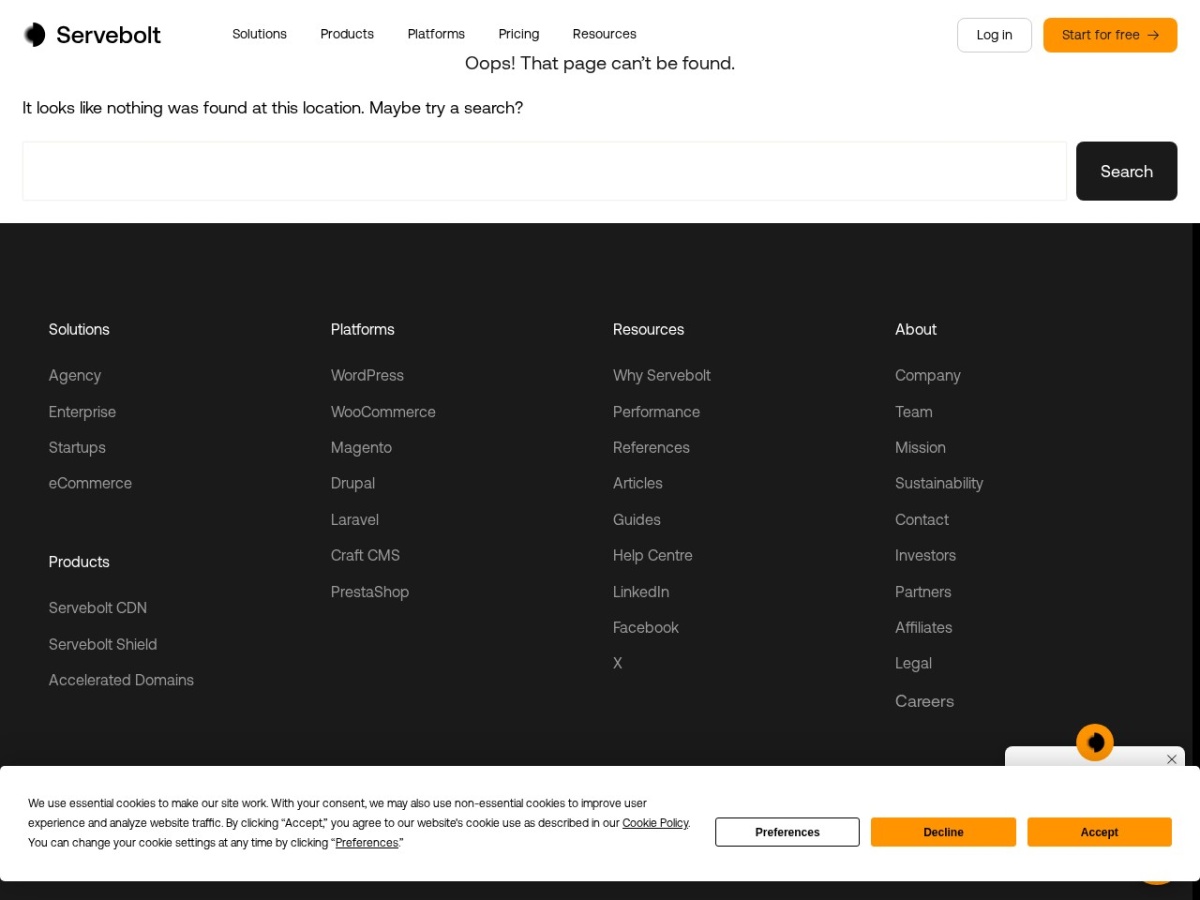Open the Platforms menu in header
This screenshot has height=900, width=1200.
pos(436,34)
